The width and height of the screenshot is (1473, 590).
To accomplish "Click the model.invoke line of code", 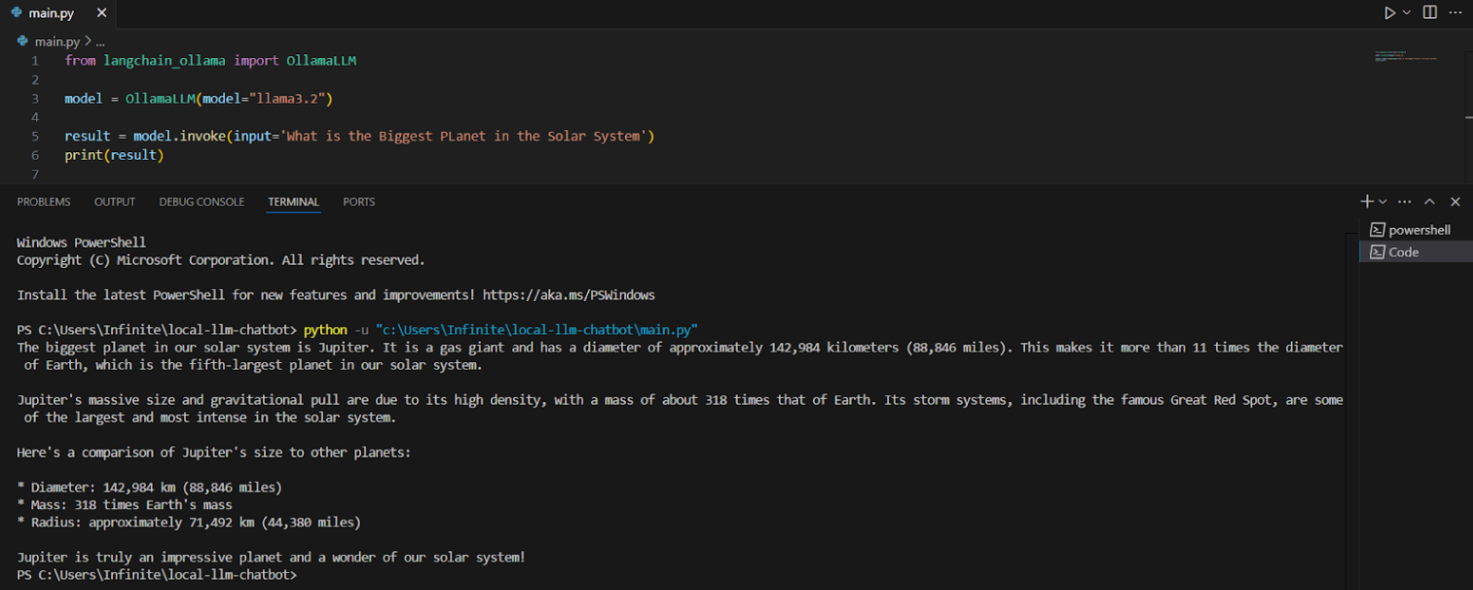I will coord(360,136).
